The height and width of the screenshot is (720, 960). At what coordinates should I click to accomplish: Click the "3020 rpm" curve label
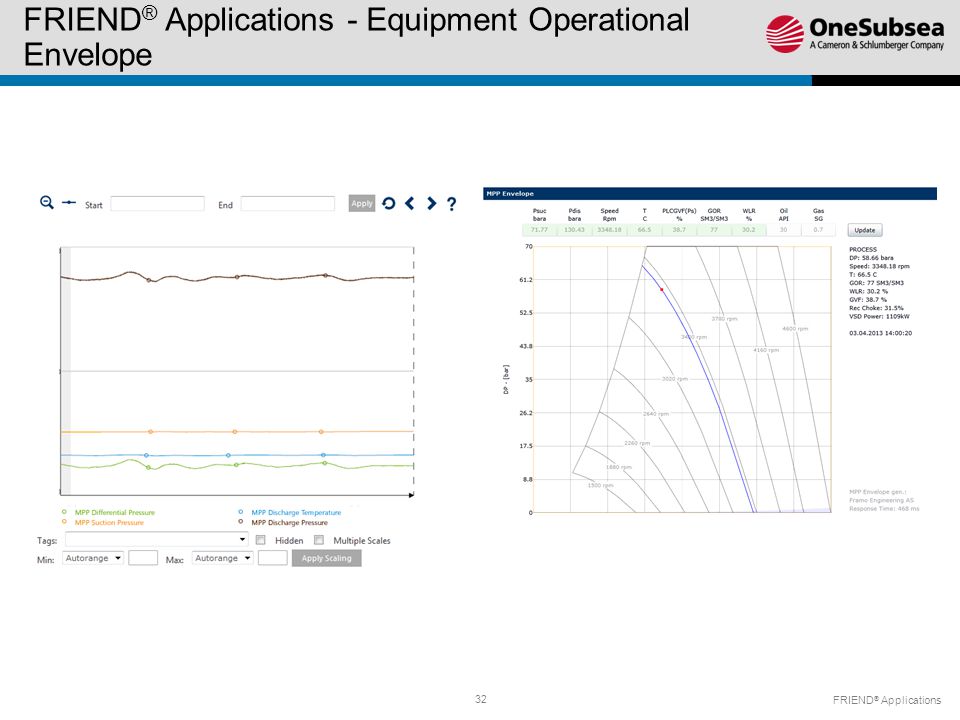675,379
